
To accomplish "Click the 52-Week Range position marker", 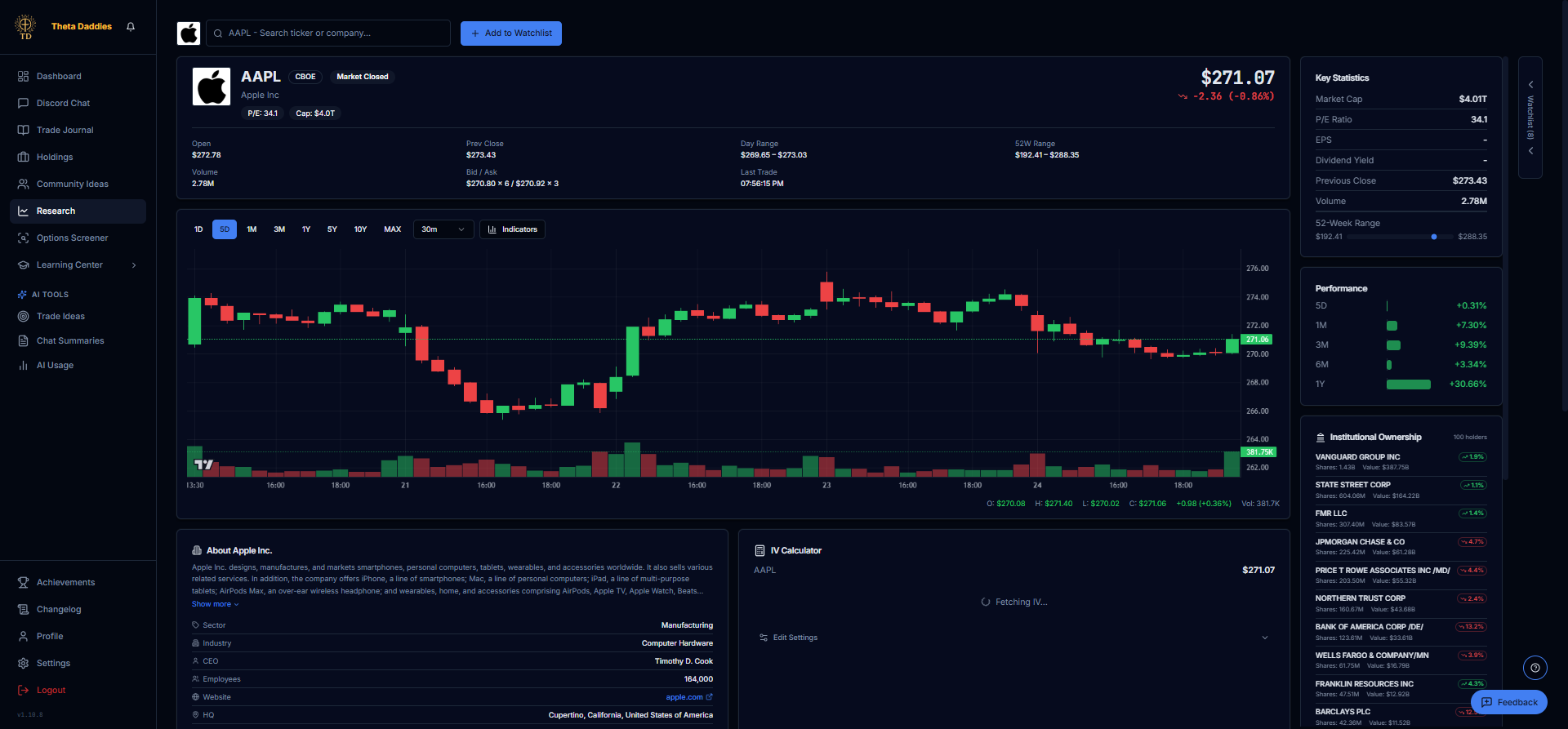I will tap(1434, 237).
